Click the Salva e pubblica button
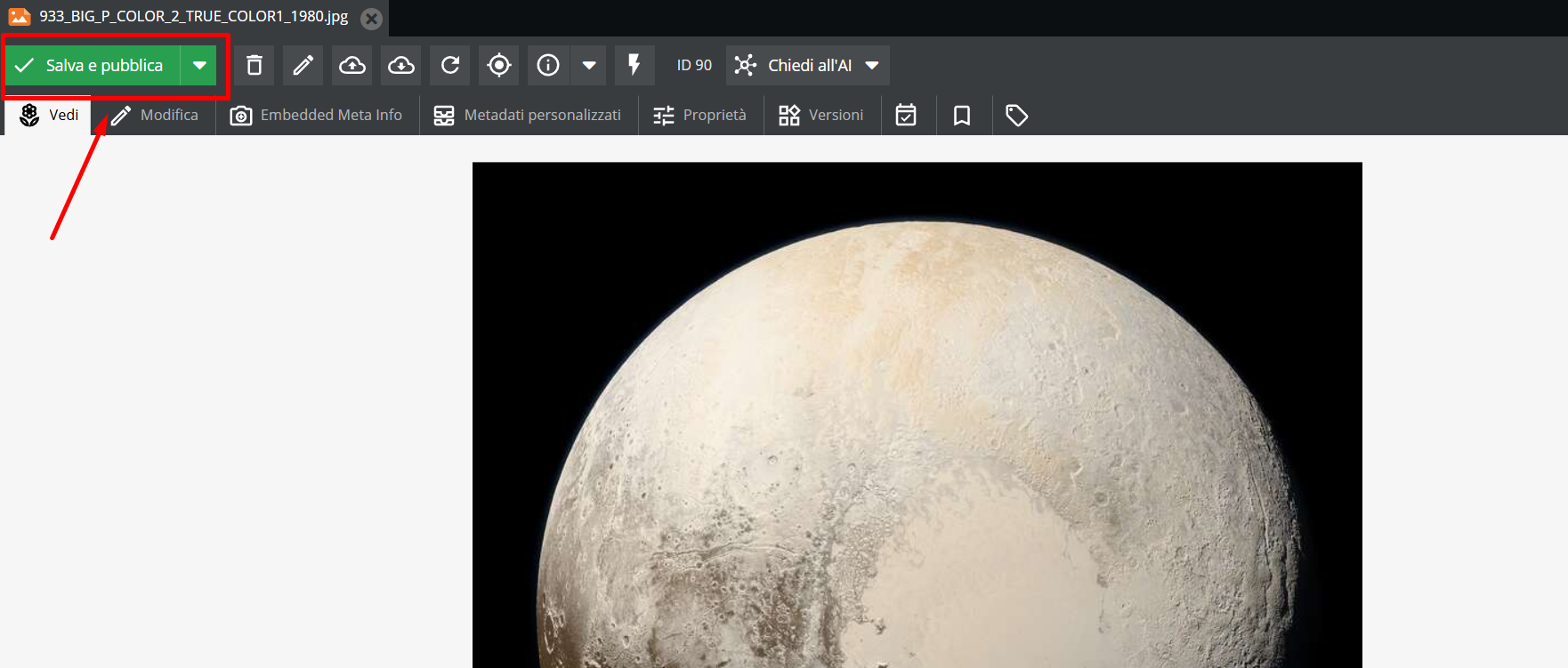This screenshot has width=1568, height=668. point(93,65)
